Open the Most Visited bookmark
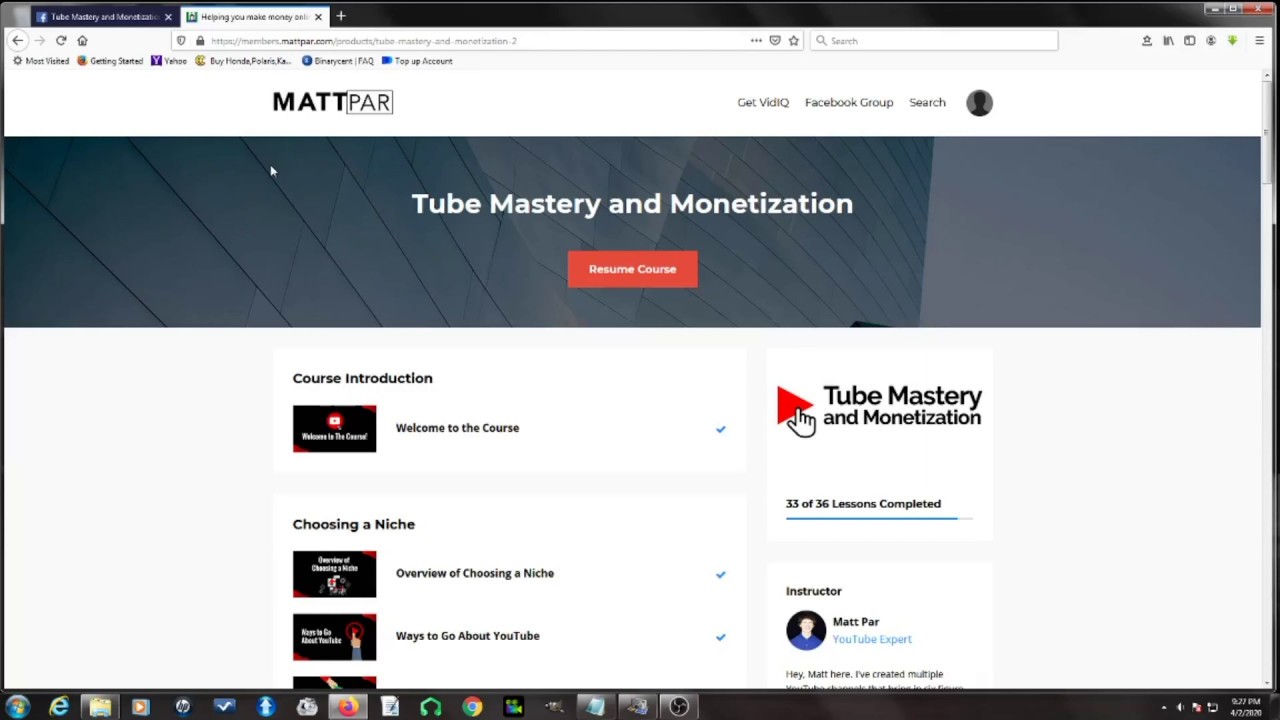The image size is (1280, 720). click(x=41, y=61)
